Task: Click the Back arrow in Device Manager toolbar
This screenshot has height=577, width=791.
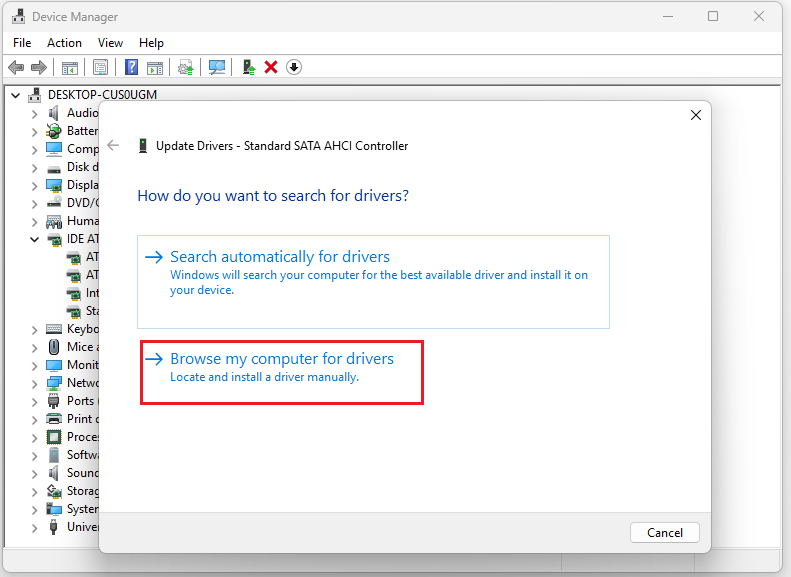Action: coord(16,67)
